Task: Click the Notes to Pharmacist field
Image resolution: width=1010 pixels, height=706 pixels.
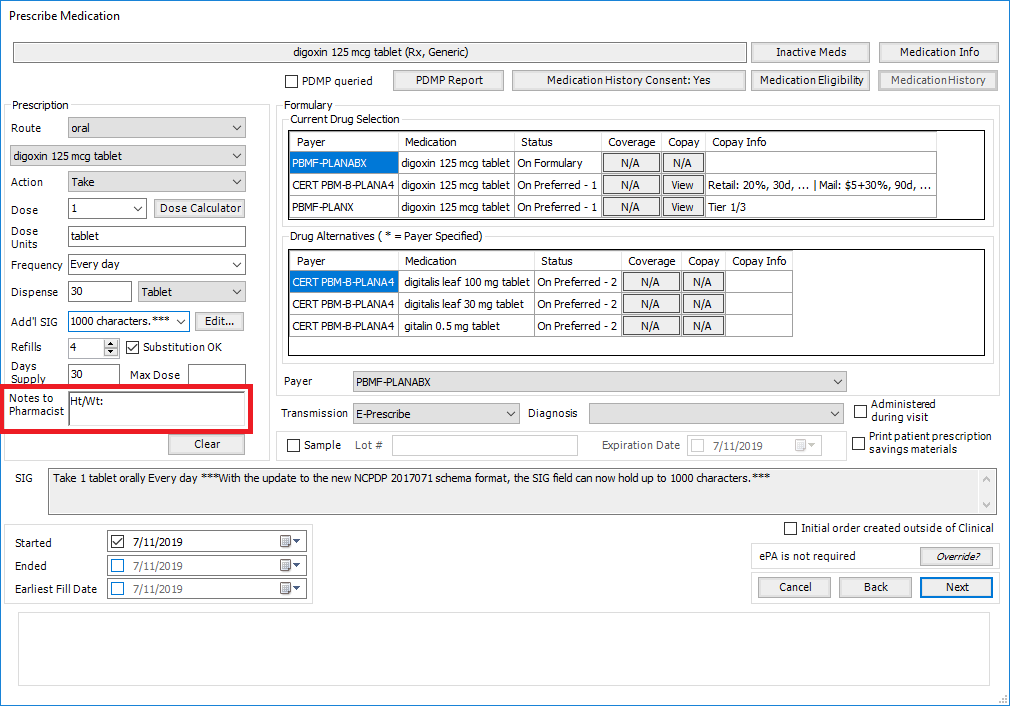Action: (156, 409)
